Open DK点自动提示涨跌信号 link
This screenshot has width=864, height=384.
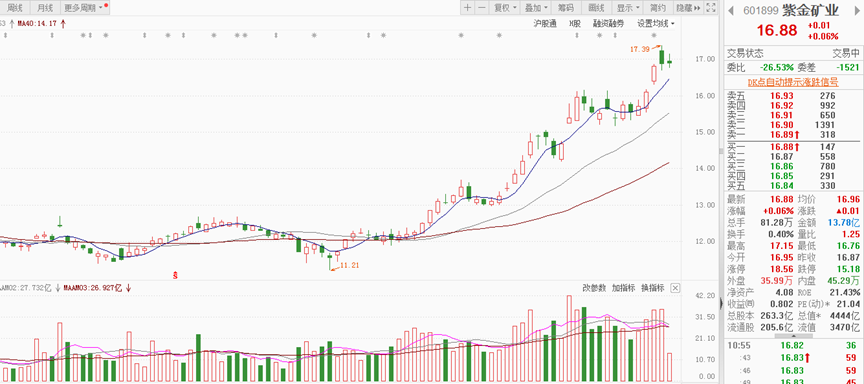tap(792, 82)
